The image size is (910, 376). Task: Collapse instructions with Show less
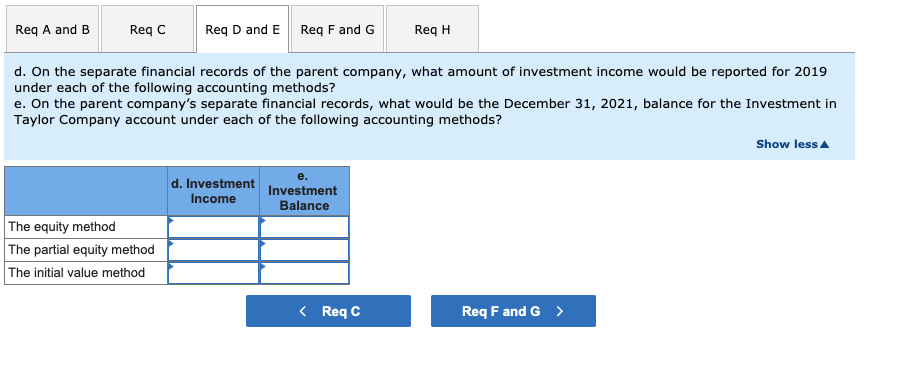[793, 144]
